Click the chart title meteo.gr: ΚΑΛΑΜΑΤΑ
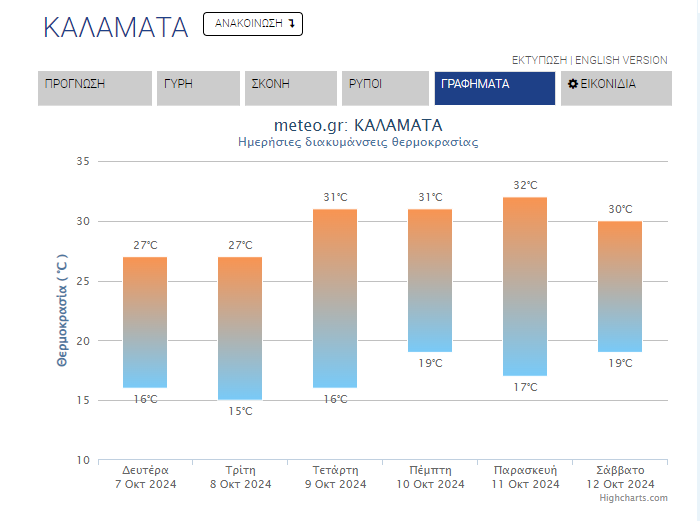Screen dimensions: 700x521 (358, 125)
